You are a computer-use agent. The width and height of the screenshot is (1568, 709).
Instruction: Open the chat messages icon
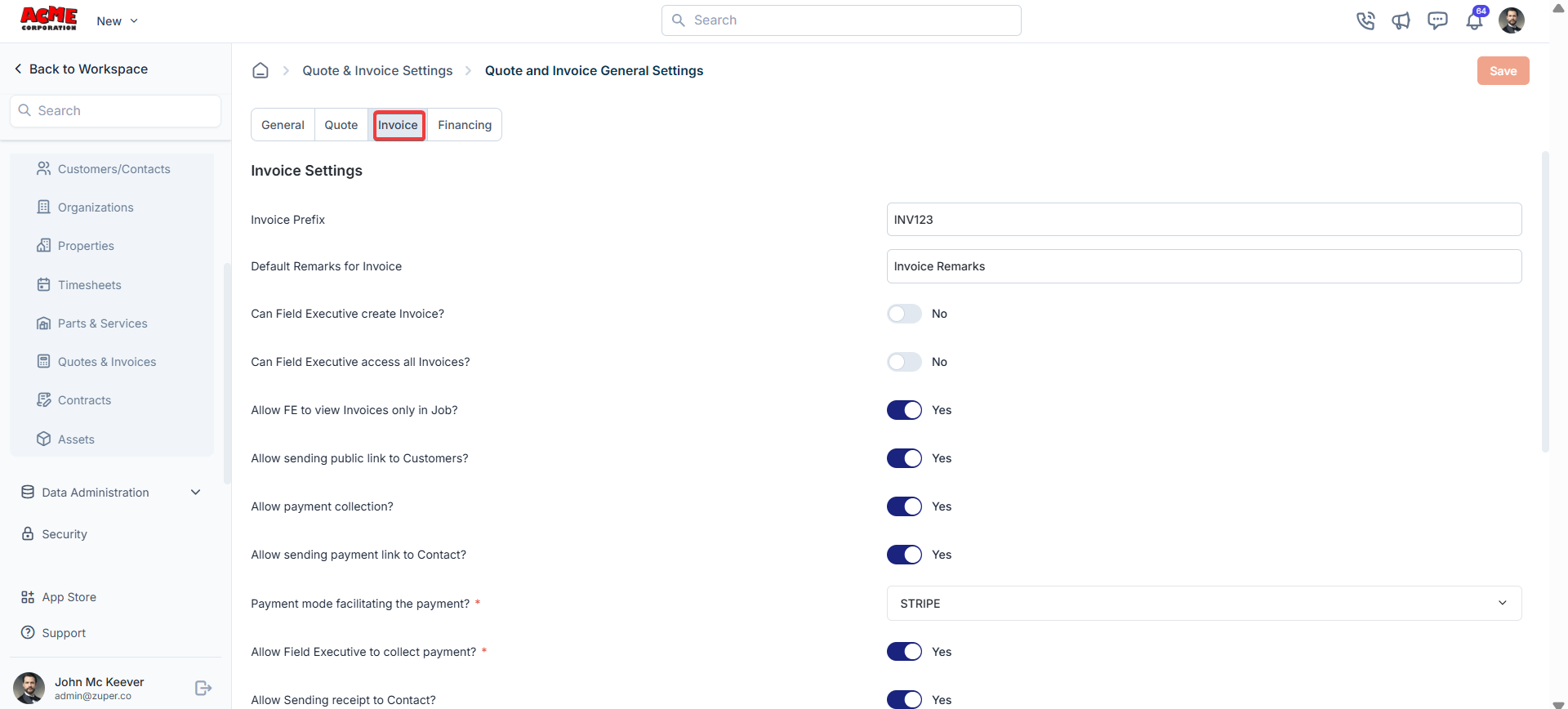tap(1437, 20)
